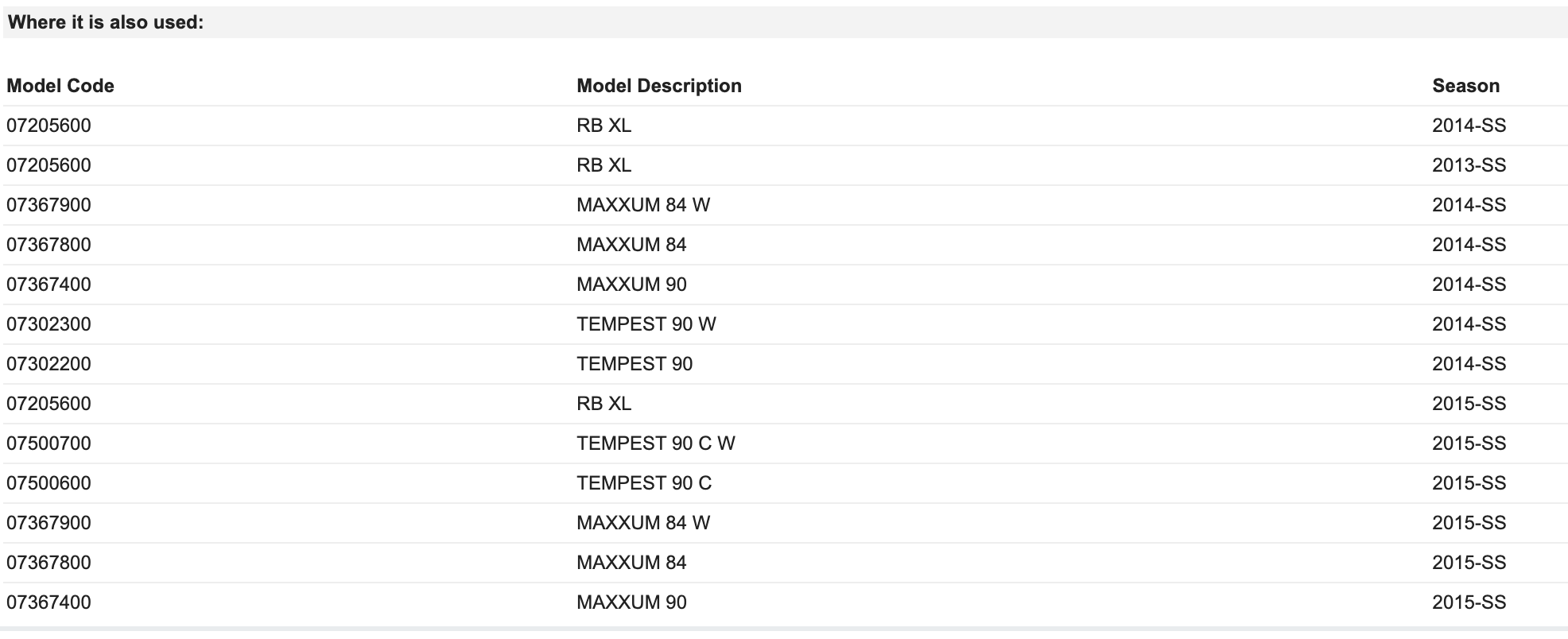Click the Season column header
1568x639 pixels.
point(1465,86)
